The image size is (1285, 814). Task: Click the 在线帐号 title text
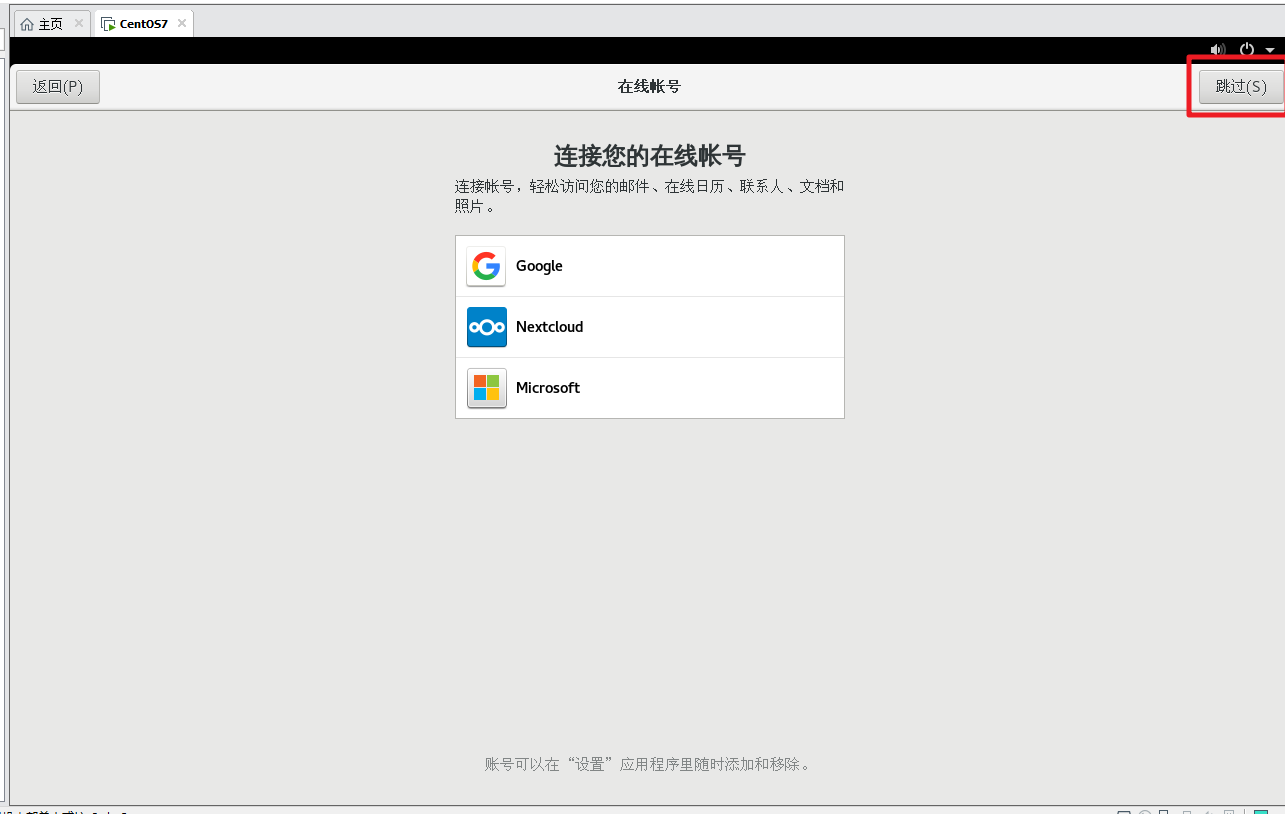(x=649, y=87)
